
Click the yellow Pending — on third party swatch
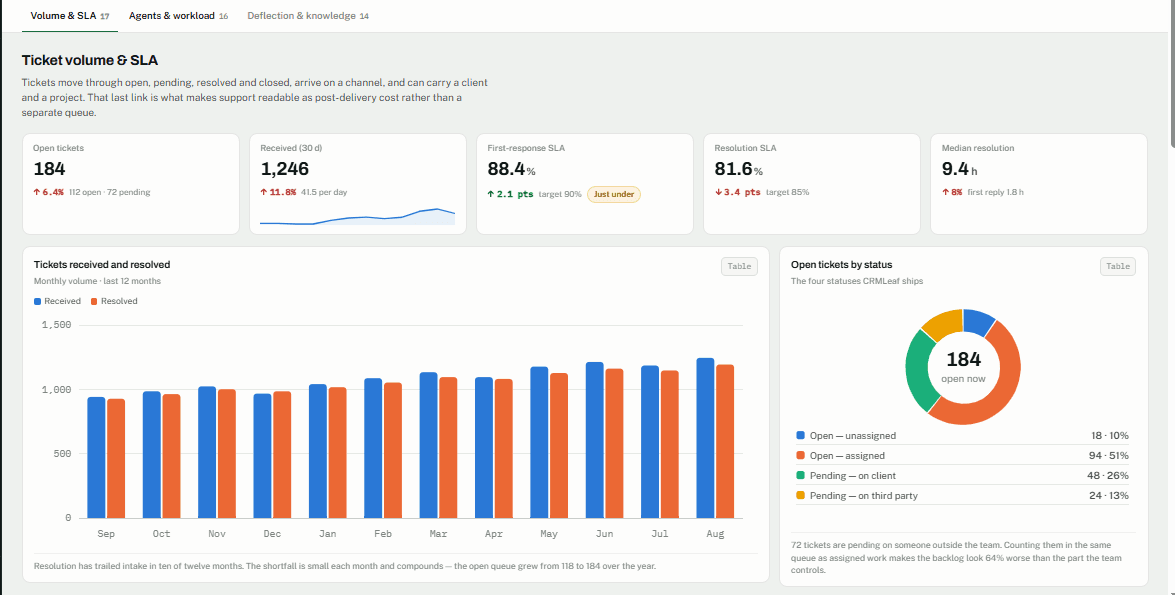(800, 495)
